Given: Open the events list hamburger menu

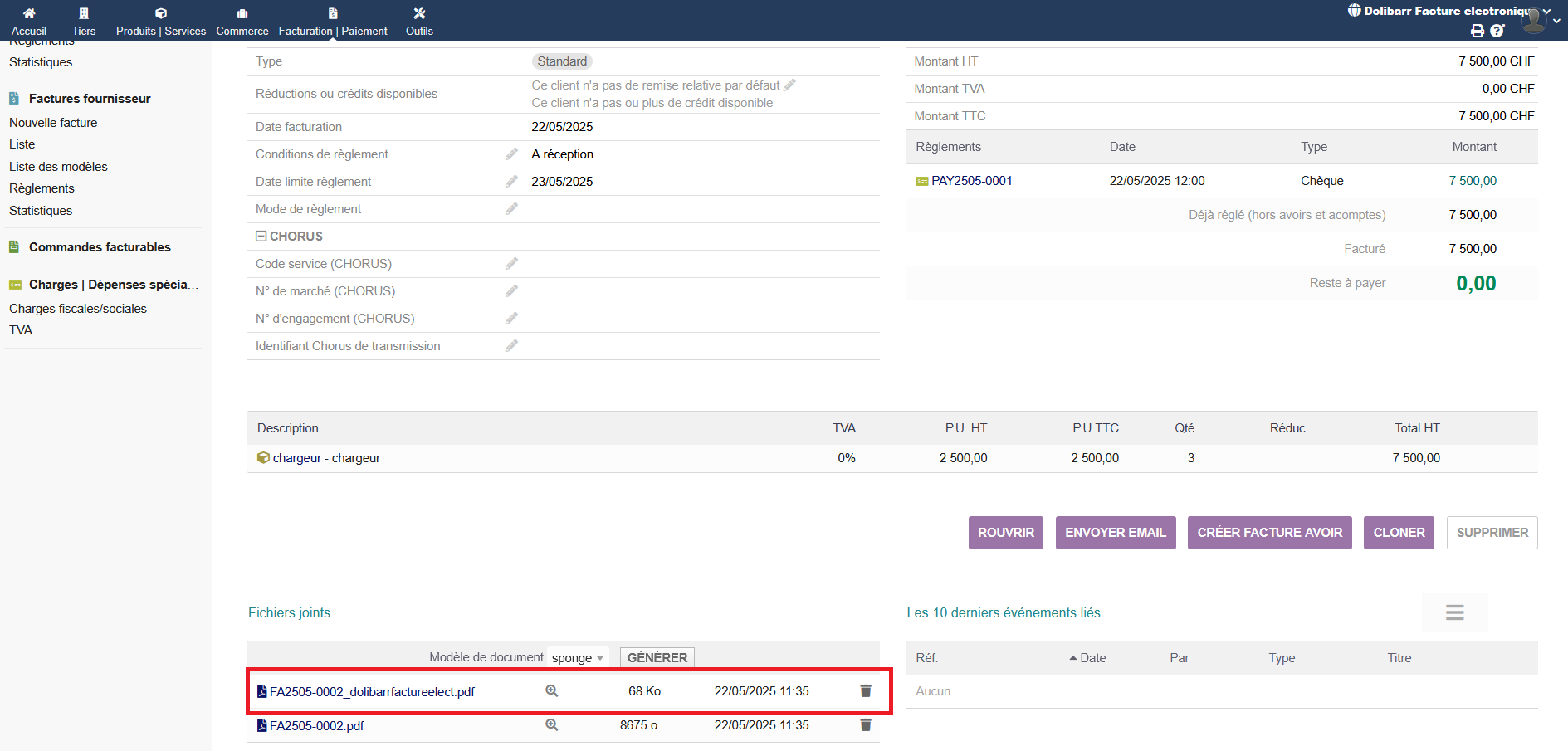Looking at the screenshot, I should click(1454, 612).
